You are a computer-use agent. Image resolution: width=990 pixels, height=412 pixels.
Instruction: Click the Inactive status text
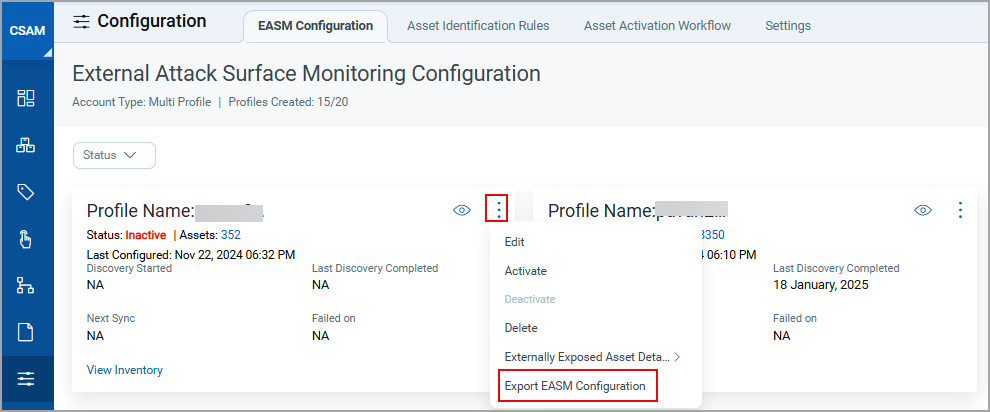(146, 235)
